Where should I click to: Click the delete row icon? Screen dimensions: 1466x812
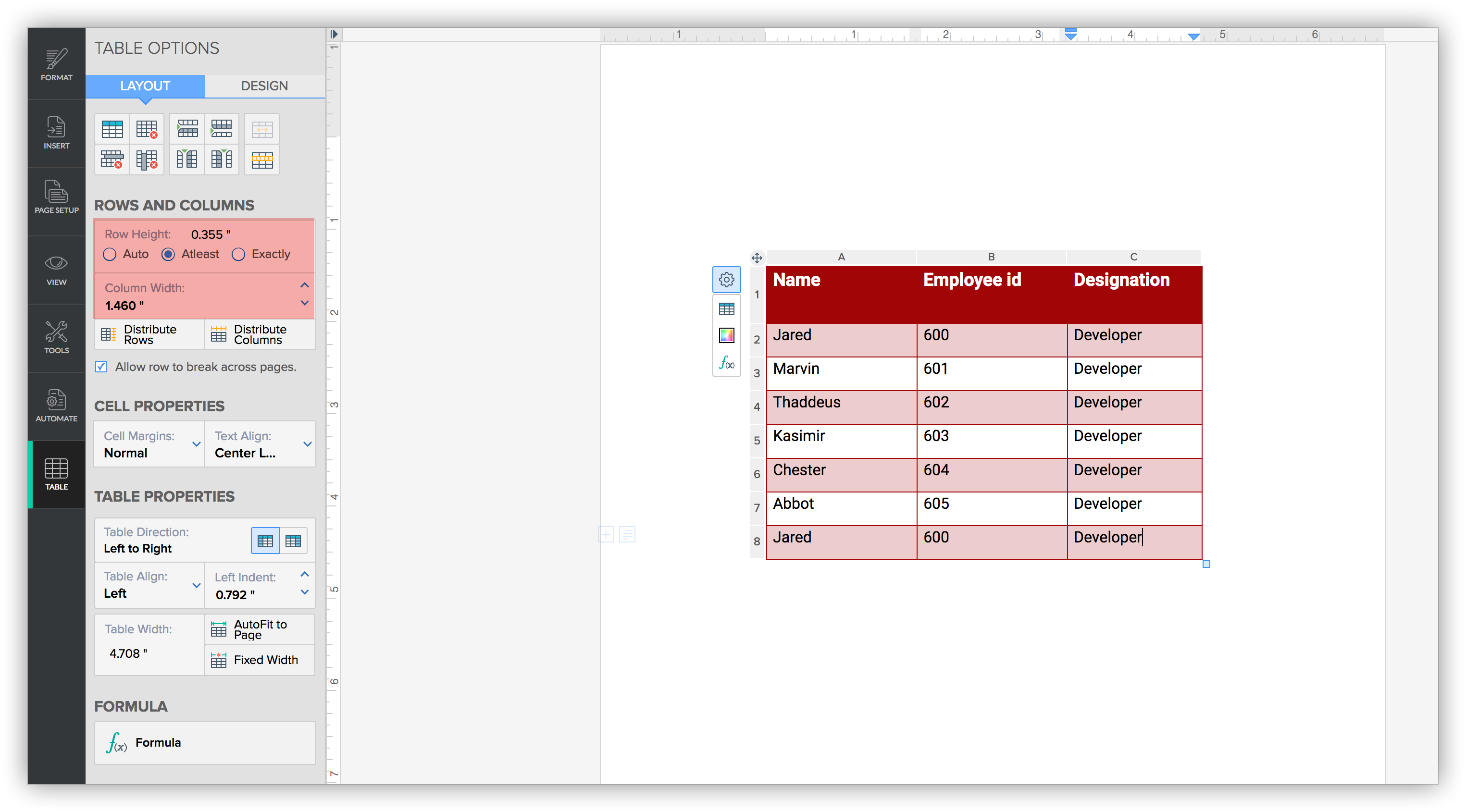tap(112, 160)
